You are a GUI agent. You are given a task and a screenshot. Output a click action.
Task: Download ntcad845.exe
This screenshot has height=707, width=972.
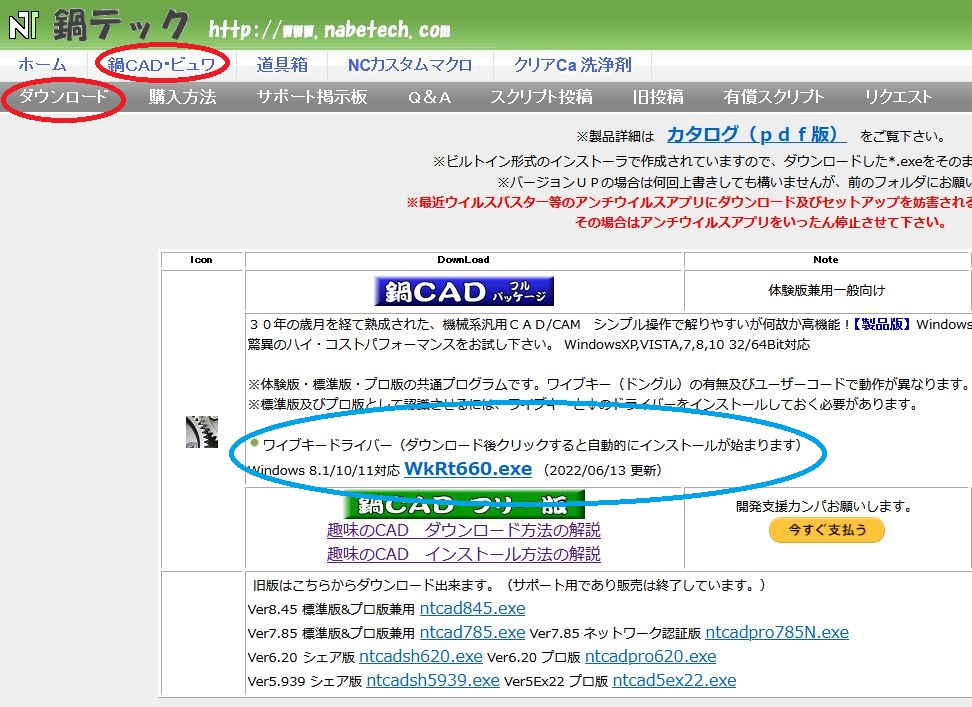pyautogui.click(x=472, y=608)
